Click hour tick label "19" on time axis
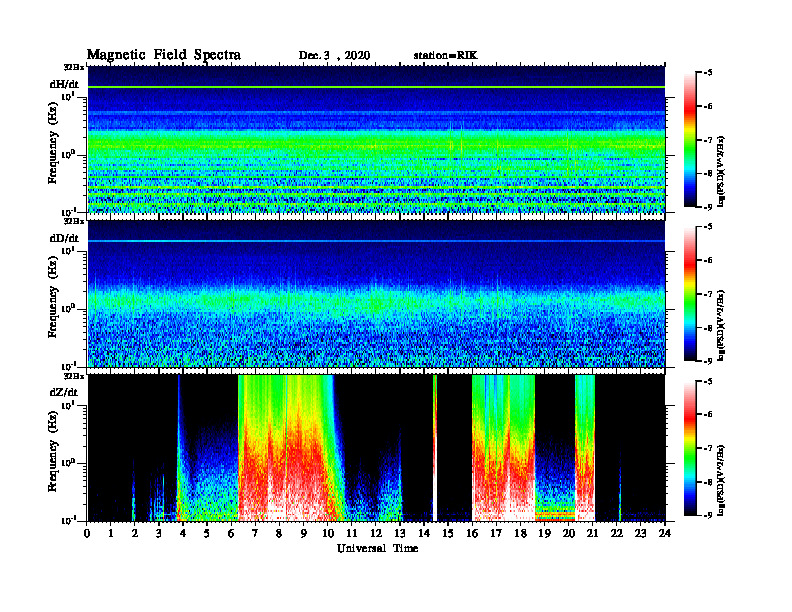Viewport: 792px width, 612px height. [544, 534]
